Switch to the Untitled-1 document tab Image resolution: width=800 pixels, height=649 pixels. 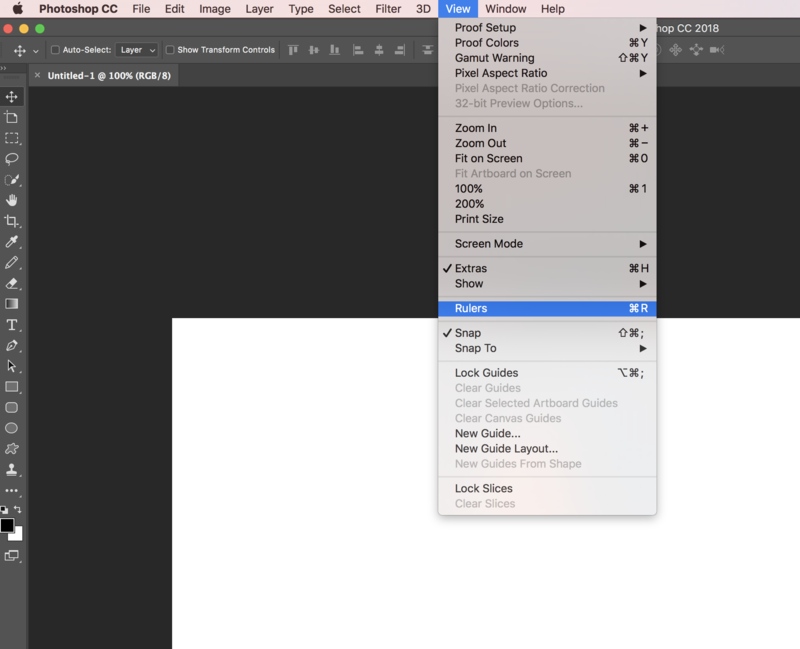coord(109,76)
